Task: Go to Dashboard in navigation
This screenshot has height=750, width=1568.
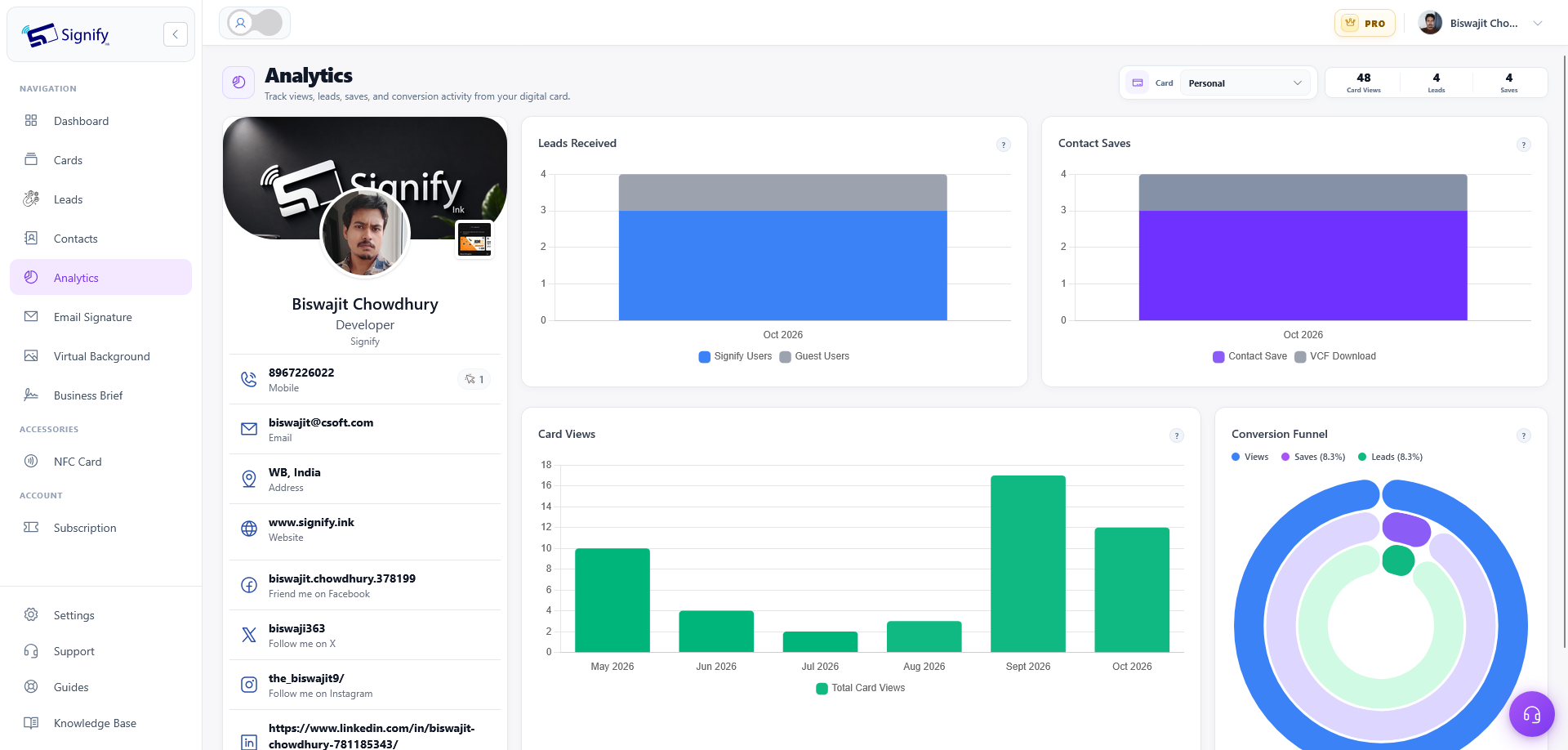Action: [100, 121]
